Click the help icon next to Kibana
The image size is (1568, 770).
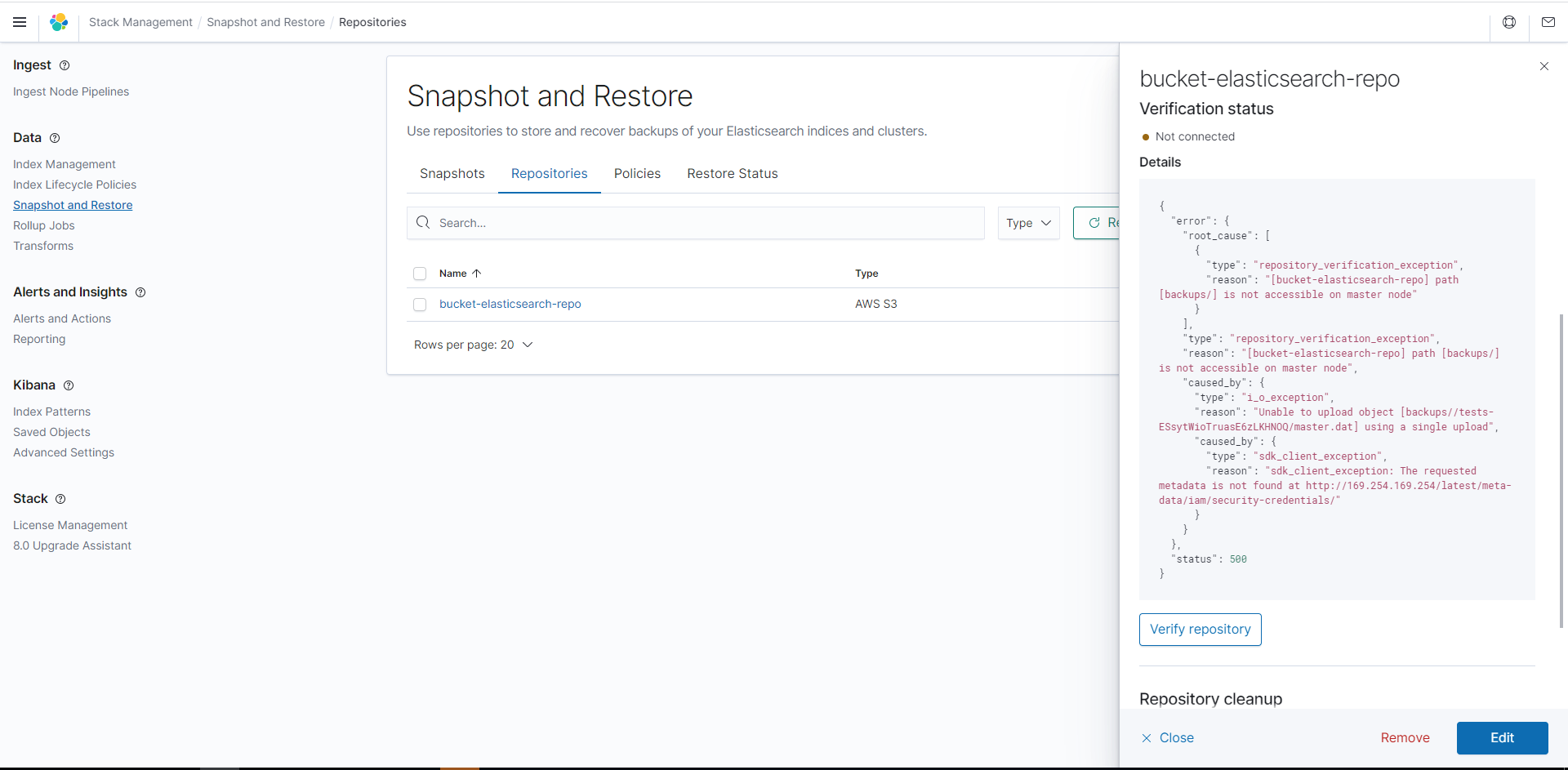coord(69,385)
